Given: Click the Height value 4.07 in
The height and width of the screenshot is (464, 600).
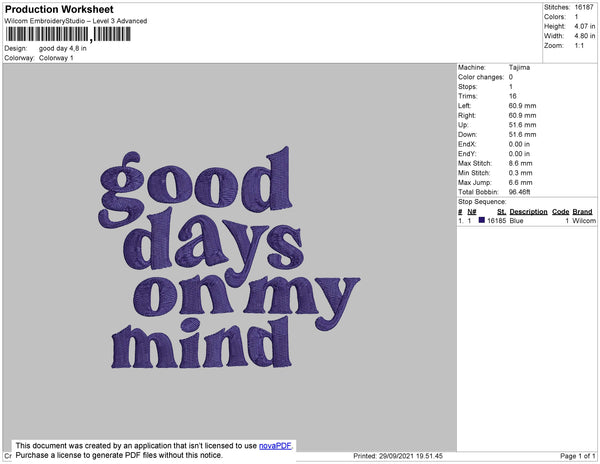Looking at the screenshot, I should pos(584,26).
